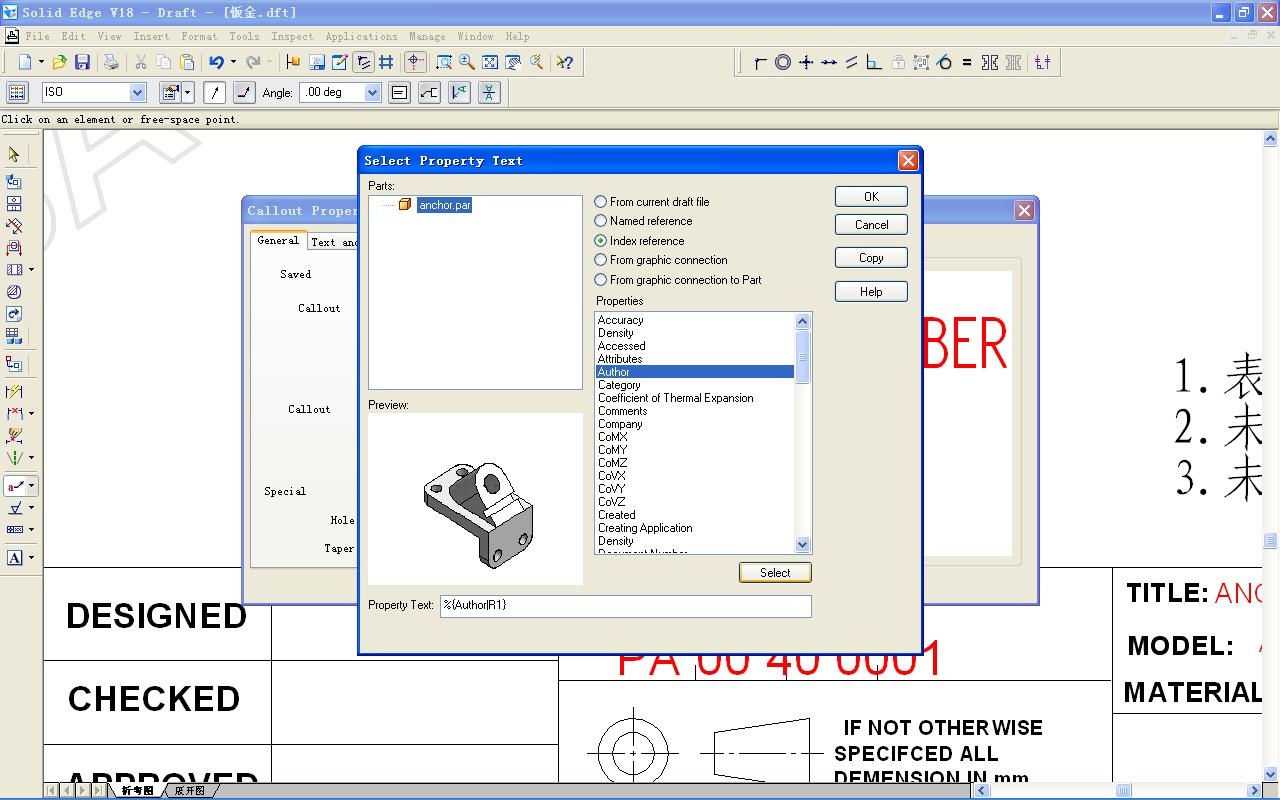Activate the Zoom Area tool
Screen dimensions: 1280x800
point(444,62)
